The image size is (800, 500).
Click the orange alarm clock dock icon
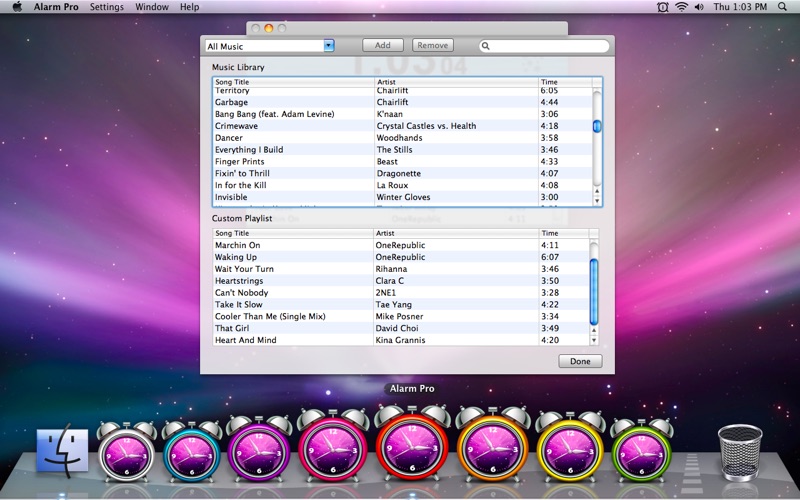coord(492,447)
